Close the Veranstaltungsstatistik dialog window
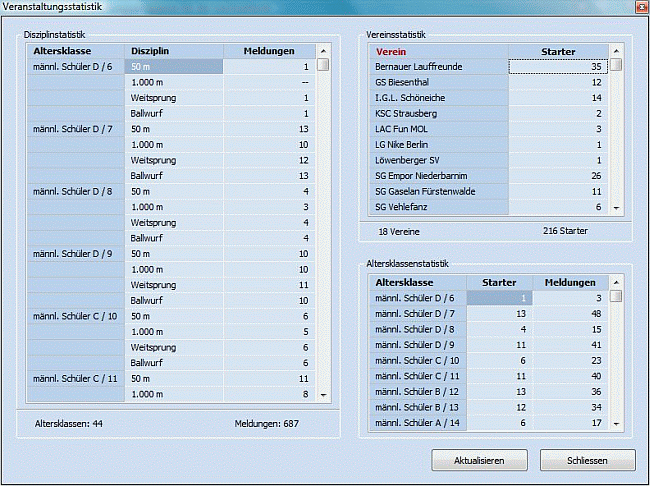 (639, 8)
